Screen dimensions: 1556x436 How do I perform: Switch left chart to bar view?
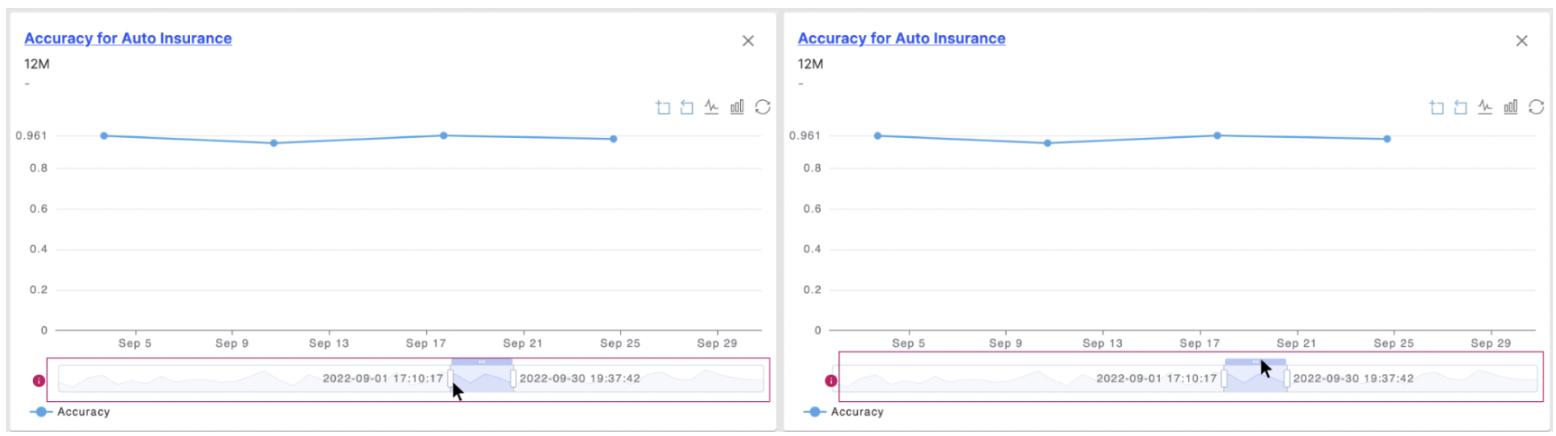[737, 107]
